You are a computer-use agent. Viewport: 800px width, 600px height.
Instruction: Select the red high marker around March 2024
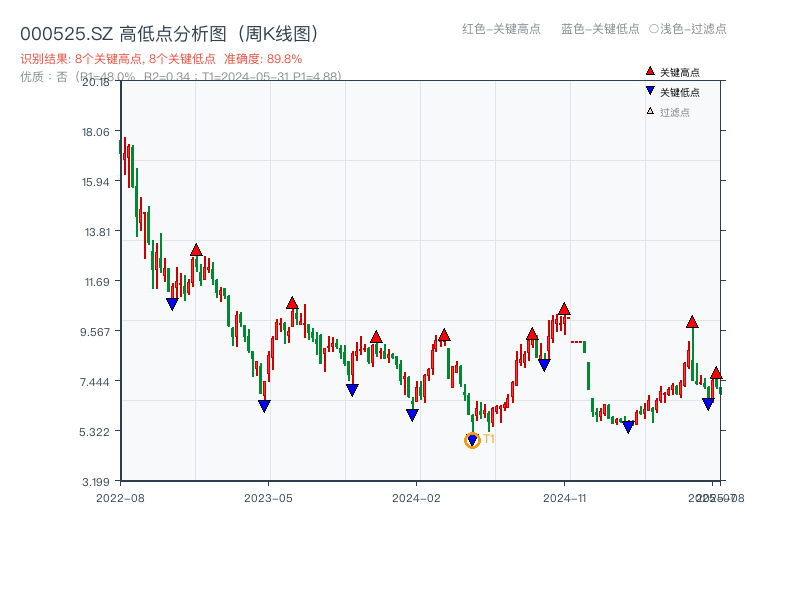444,335
